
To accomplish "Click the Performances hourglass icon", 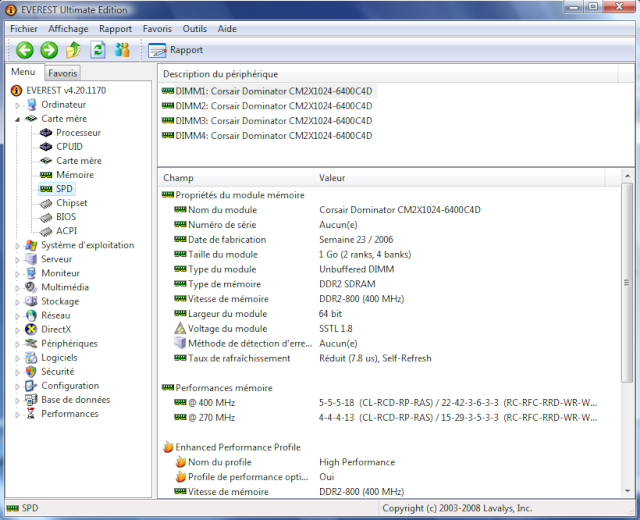I will (x=31, y=413).
